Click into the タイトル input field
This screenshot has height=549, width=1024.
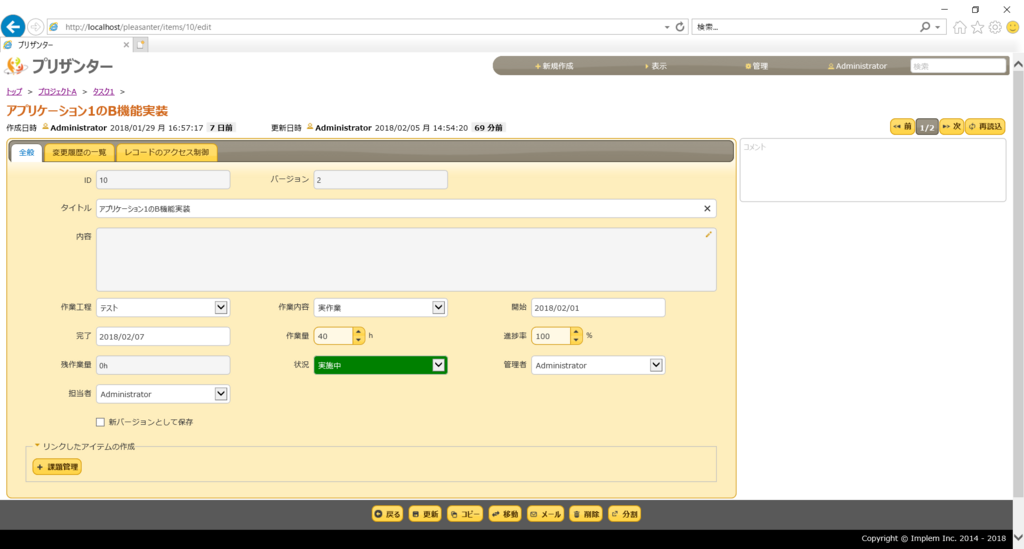tap(406, 208)
